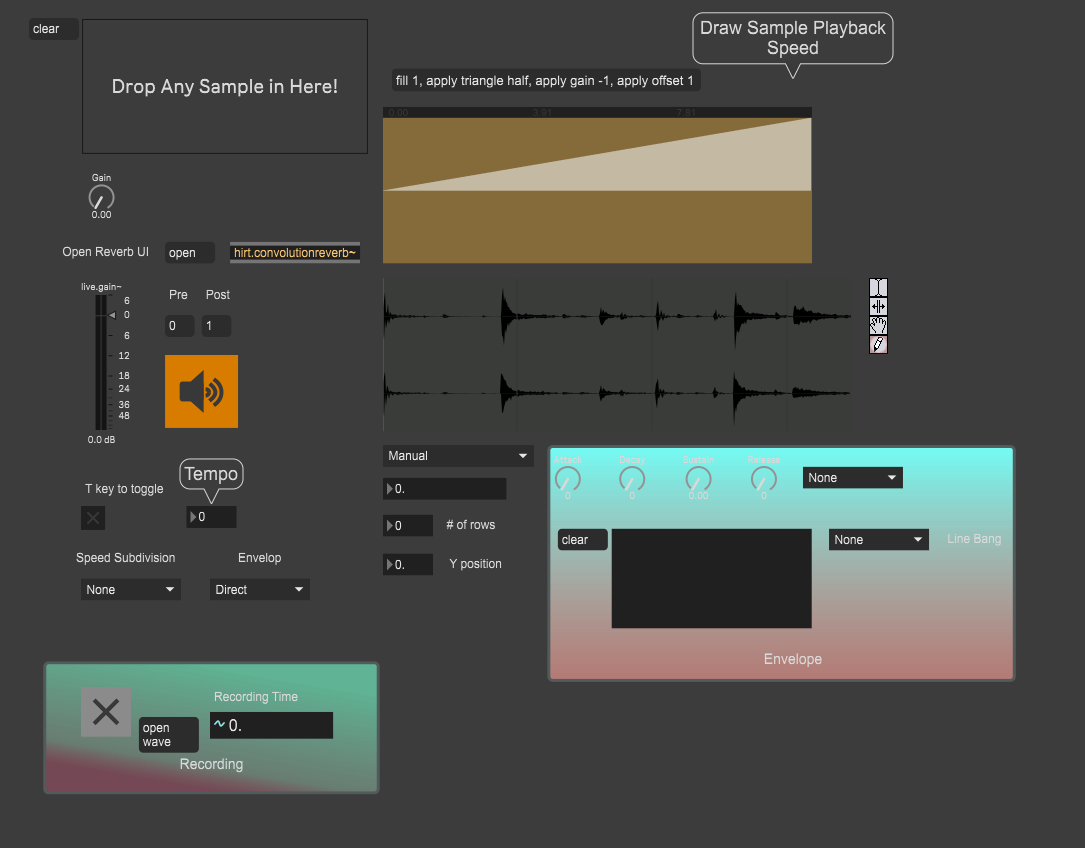Screen dimensions: 1085x848
Task: Adjust the Attack knob in the Envelope panel
Action: pos(568,481)
